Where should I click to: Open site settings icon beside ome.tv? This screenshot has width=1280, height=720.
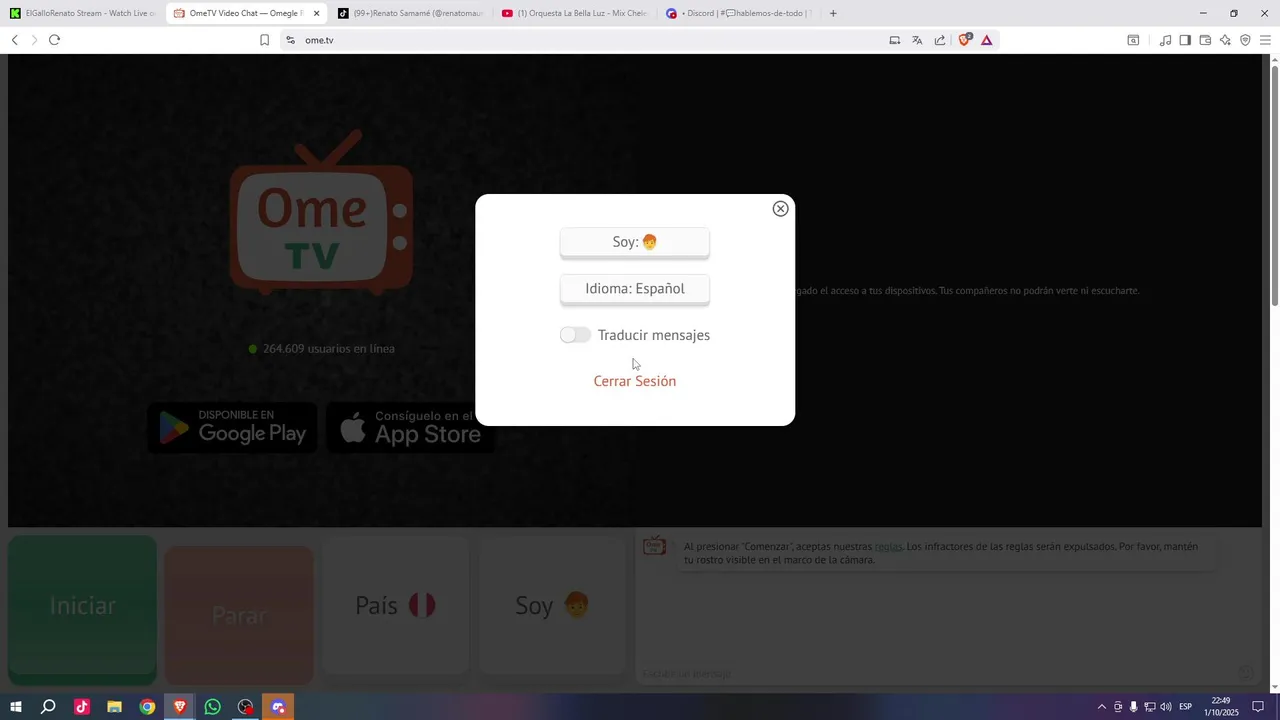pyautogui.click(x=290, y=40)
